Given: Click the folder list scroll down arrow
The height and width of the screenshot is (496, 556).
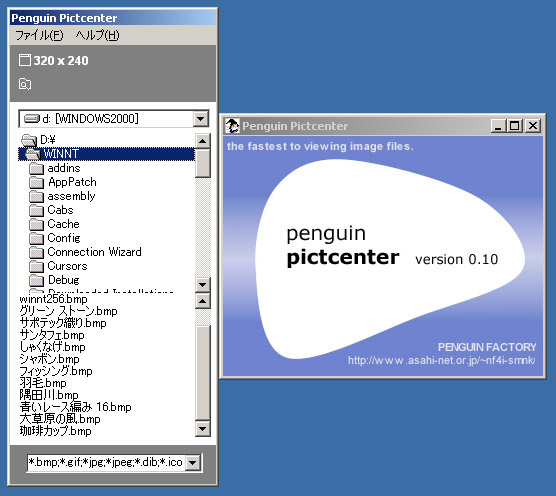Looking at the screenshot, I should [x=202, y=284].
